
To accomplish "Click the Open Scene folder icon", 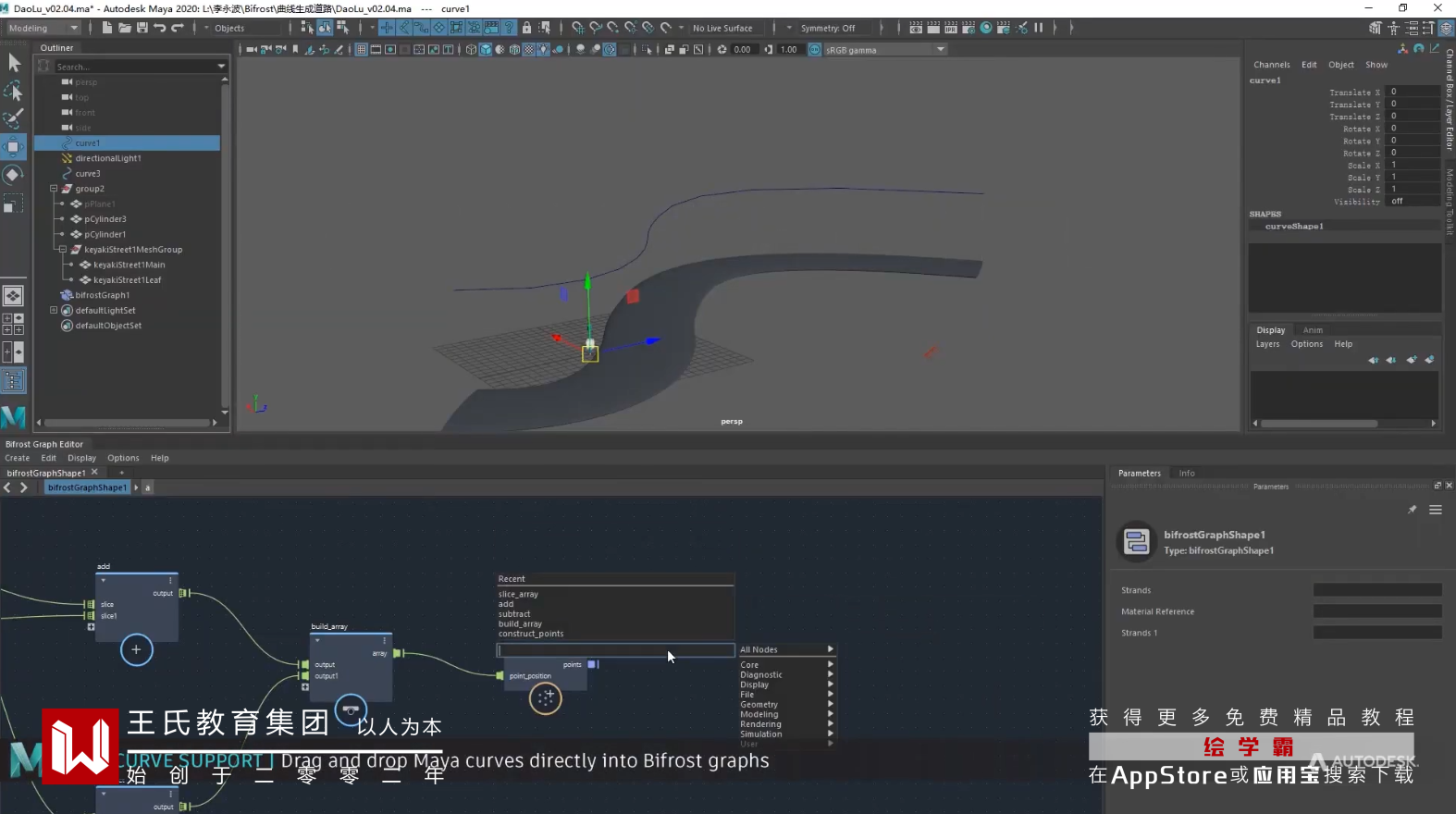I will coord(125,28).
